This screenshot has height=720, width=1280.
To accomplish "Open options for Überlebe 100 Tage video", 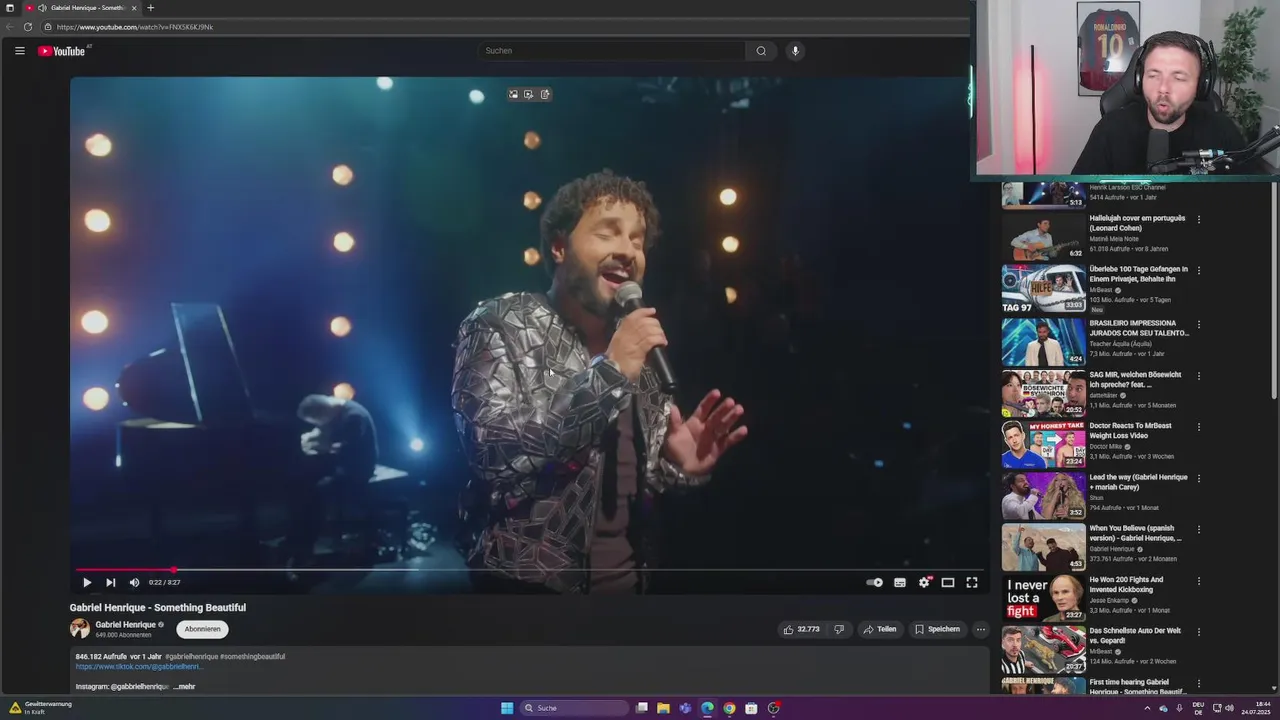I will coord(1199,270).
